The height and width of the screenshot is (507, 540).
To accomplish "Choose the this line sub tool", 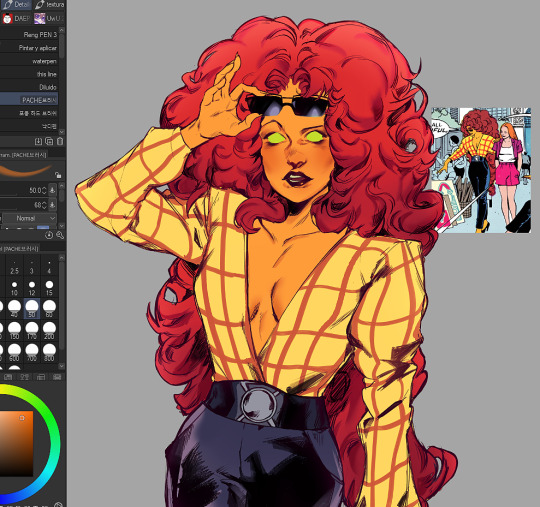I will [x=29, y=74].
